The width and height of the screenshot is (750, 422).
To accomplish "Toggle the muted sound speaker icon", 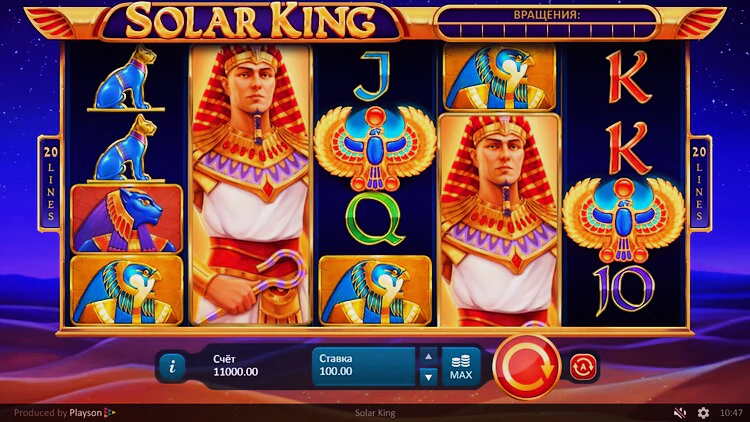I will (x=679, y=412).
